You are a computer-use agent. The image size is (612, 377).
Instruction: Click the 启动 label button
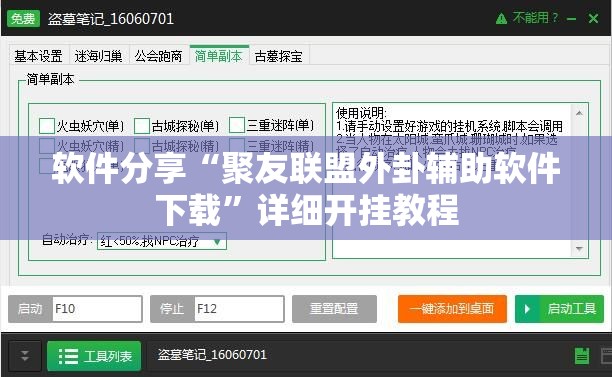(30, 309)
